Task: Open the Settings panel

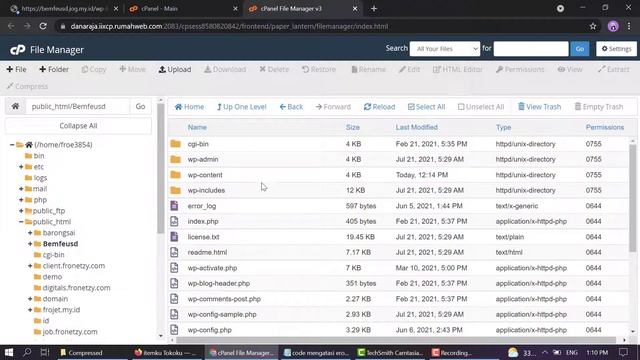Action: point(616,49)
